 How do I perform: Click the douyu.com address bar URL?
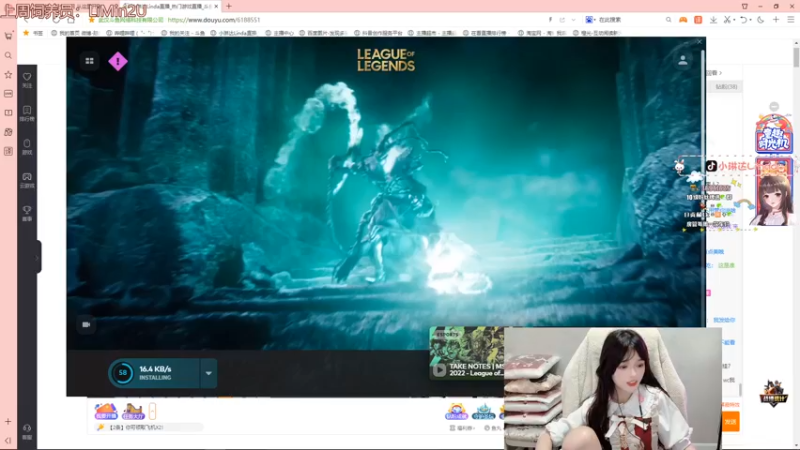tap(214, 20)
